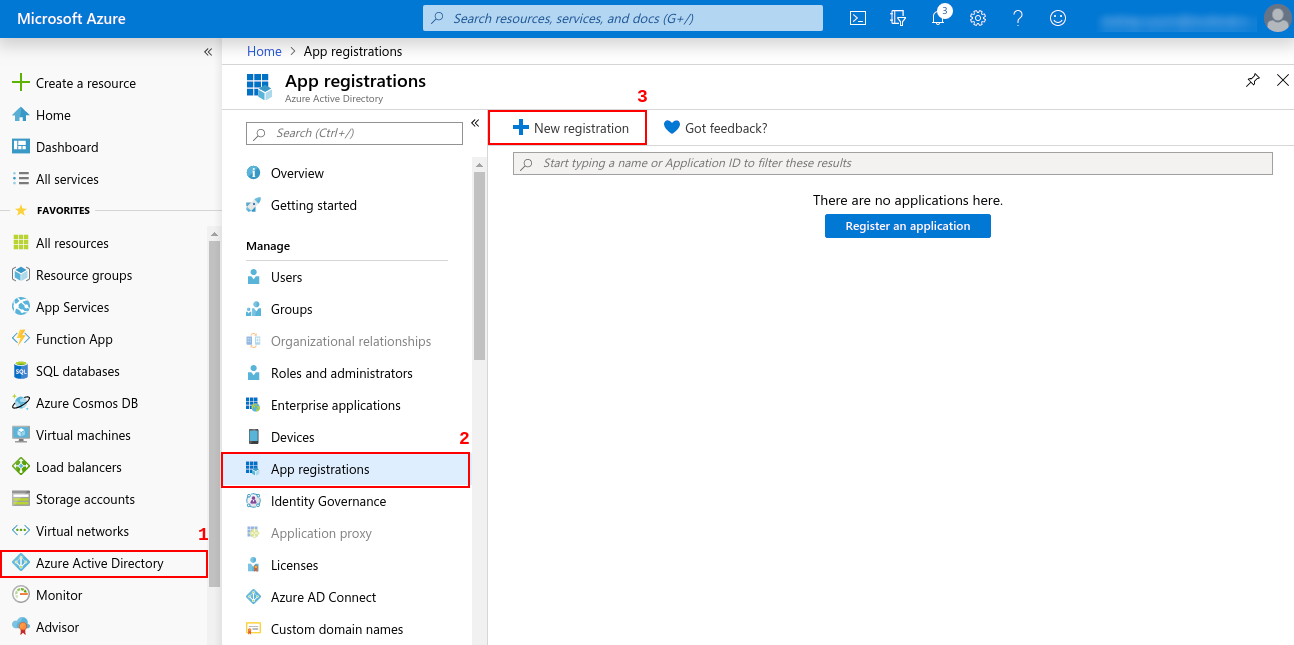Click the New registration button
This screenshot has width=1294, height=645.
coord(569,128)
